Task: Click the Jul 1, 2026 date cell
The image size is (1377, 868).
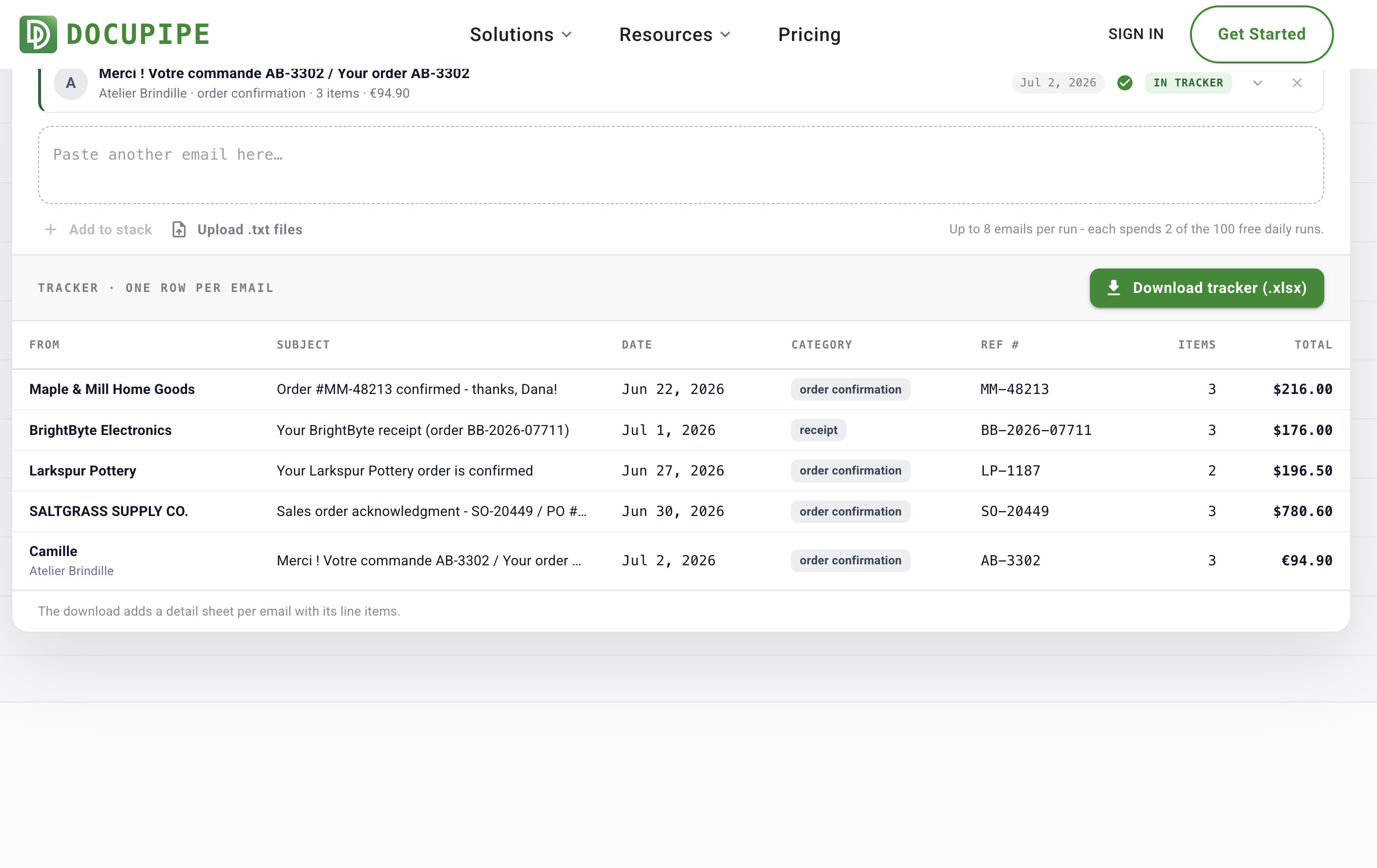Action: [668, 430]
